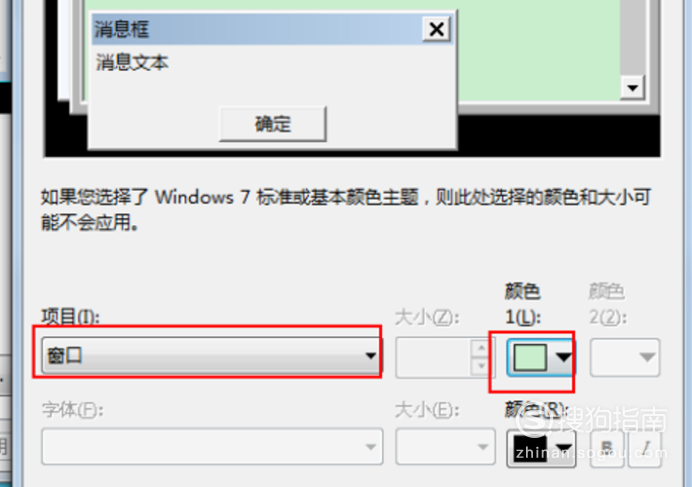Click the preview scrollbar down arrow
692x487 pixels.
click(x=632, y=88)
